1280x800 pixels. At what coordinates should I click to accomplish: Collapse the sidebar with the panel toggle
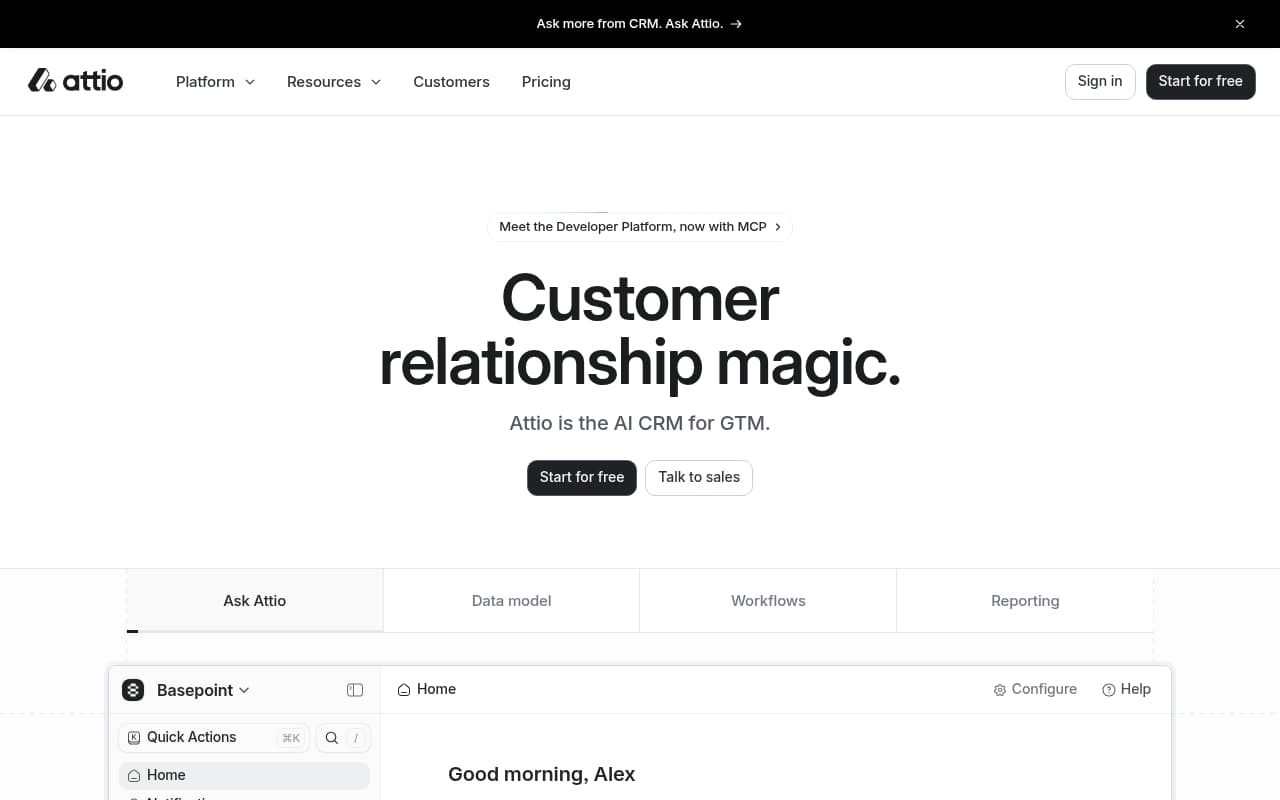355,690
